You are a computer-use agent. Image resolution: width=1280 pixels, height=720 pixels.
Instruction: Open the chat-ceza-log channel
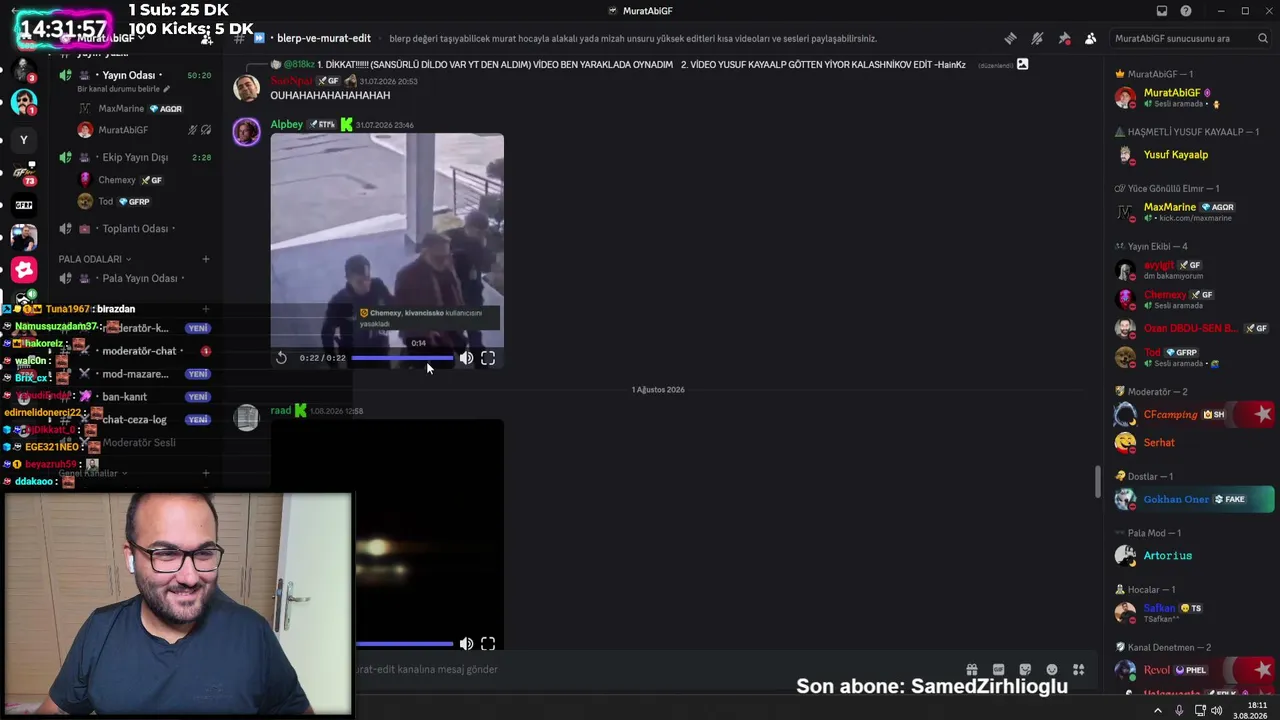134,420
